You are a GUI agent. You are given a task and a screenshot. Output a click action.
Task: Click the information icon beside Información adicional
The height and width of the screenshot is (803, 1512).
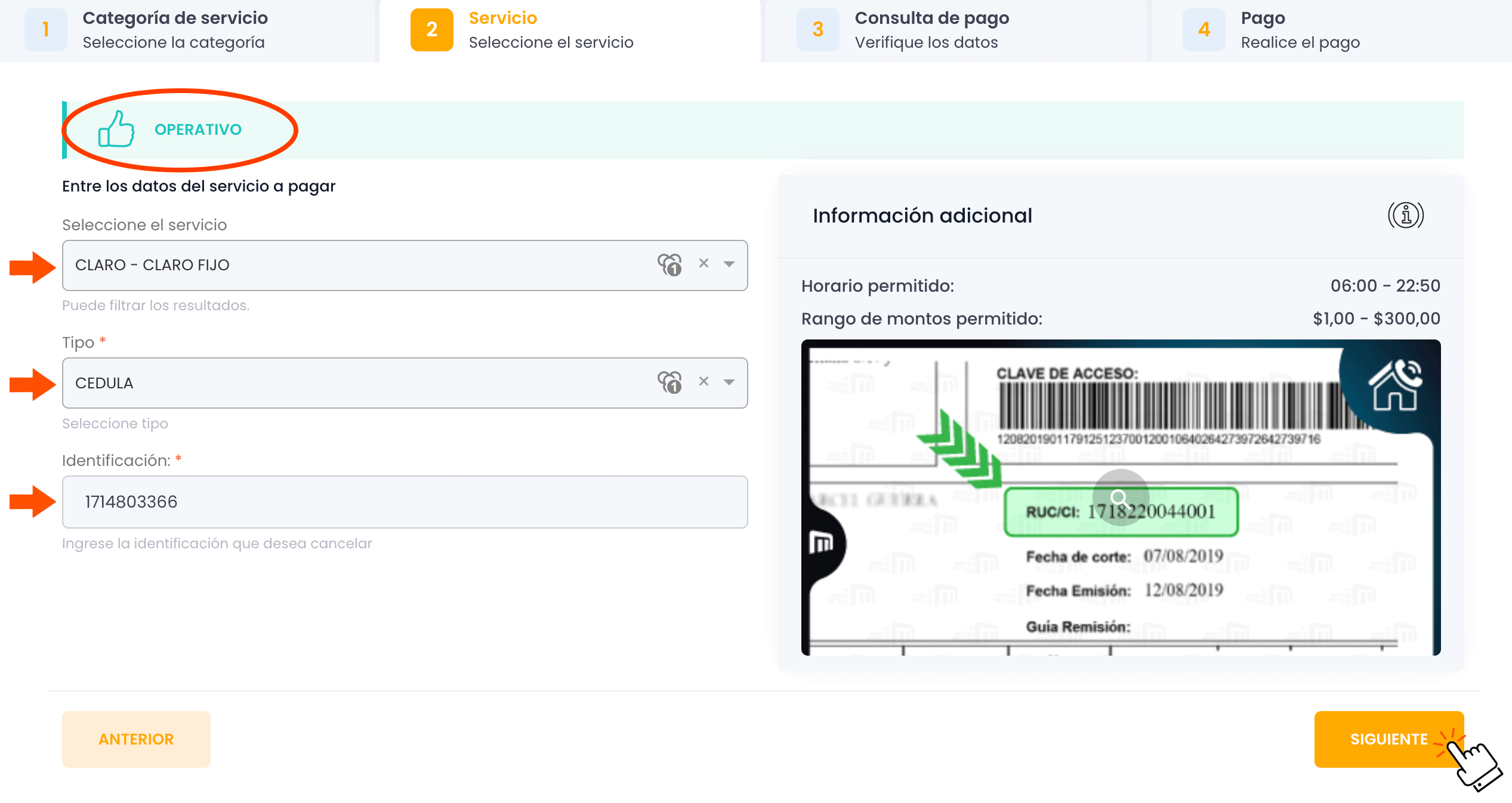[1406, 215]
